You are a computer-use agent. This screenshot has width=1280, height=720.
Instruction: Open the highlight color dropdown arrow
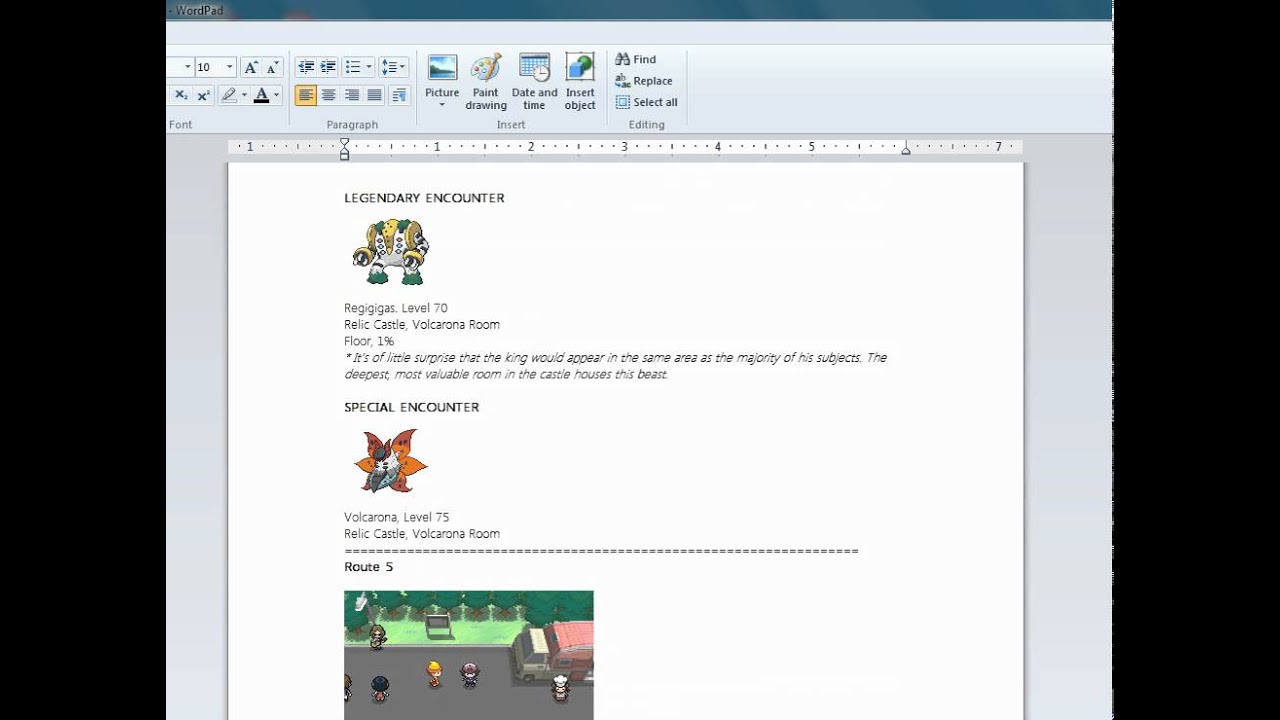244,95
